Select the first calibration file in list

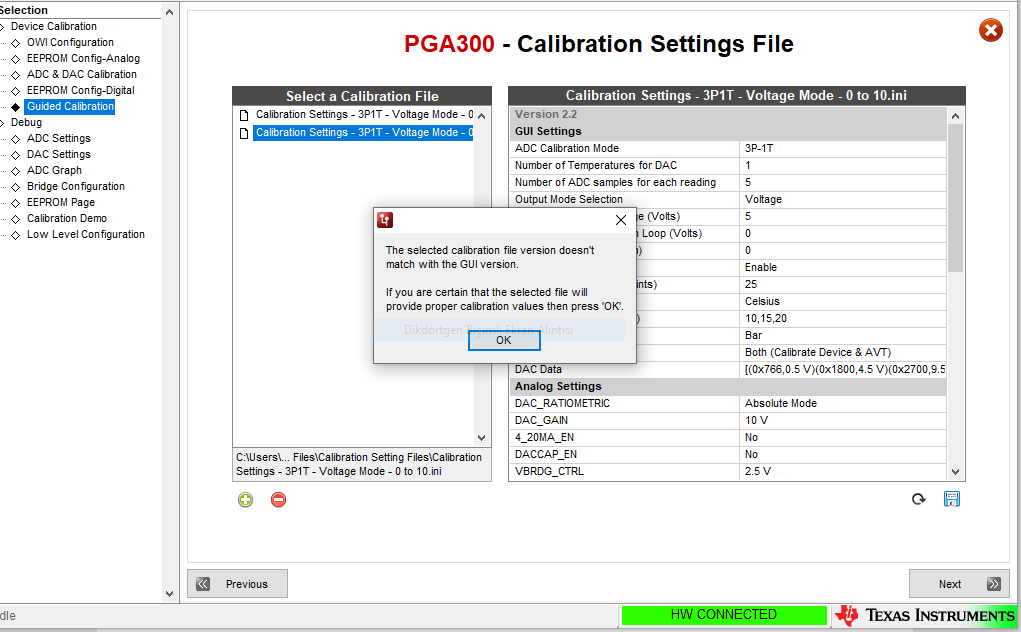pyautogui.click(x=364, y=115)
